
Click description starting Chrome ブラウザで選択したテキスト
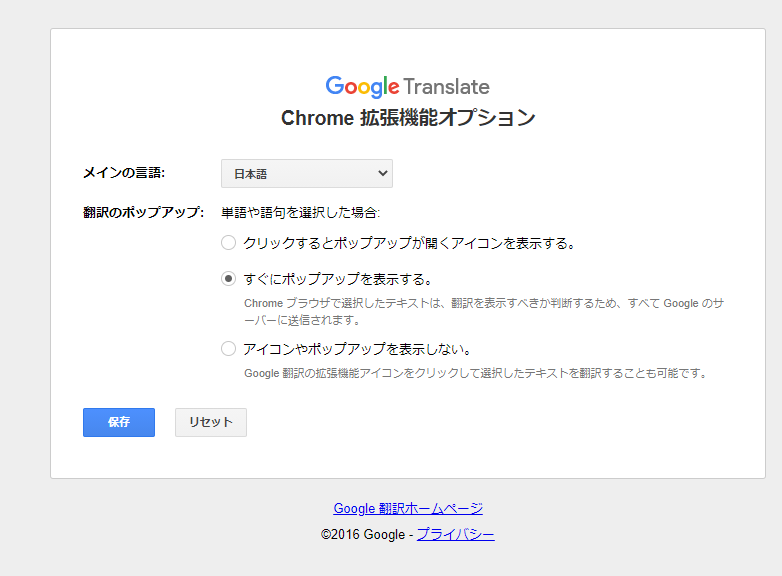point(484,312)
